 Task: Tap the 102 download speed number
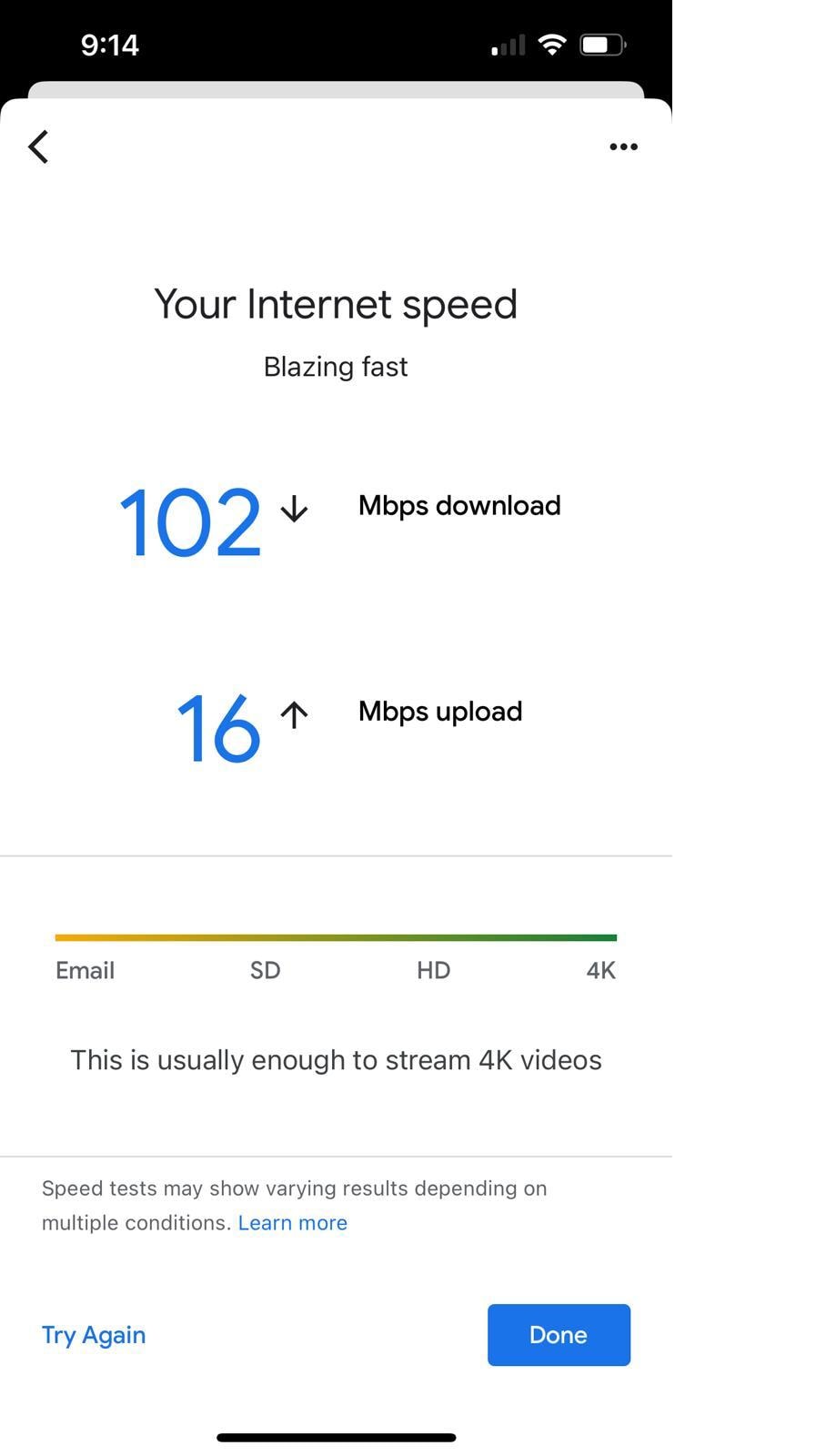[x=191, y=522]
